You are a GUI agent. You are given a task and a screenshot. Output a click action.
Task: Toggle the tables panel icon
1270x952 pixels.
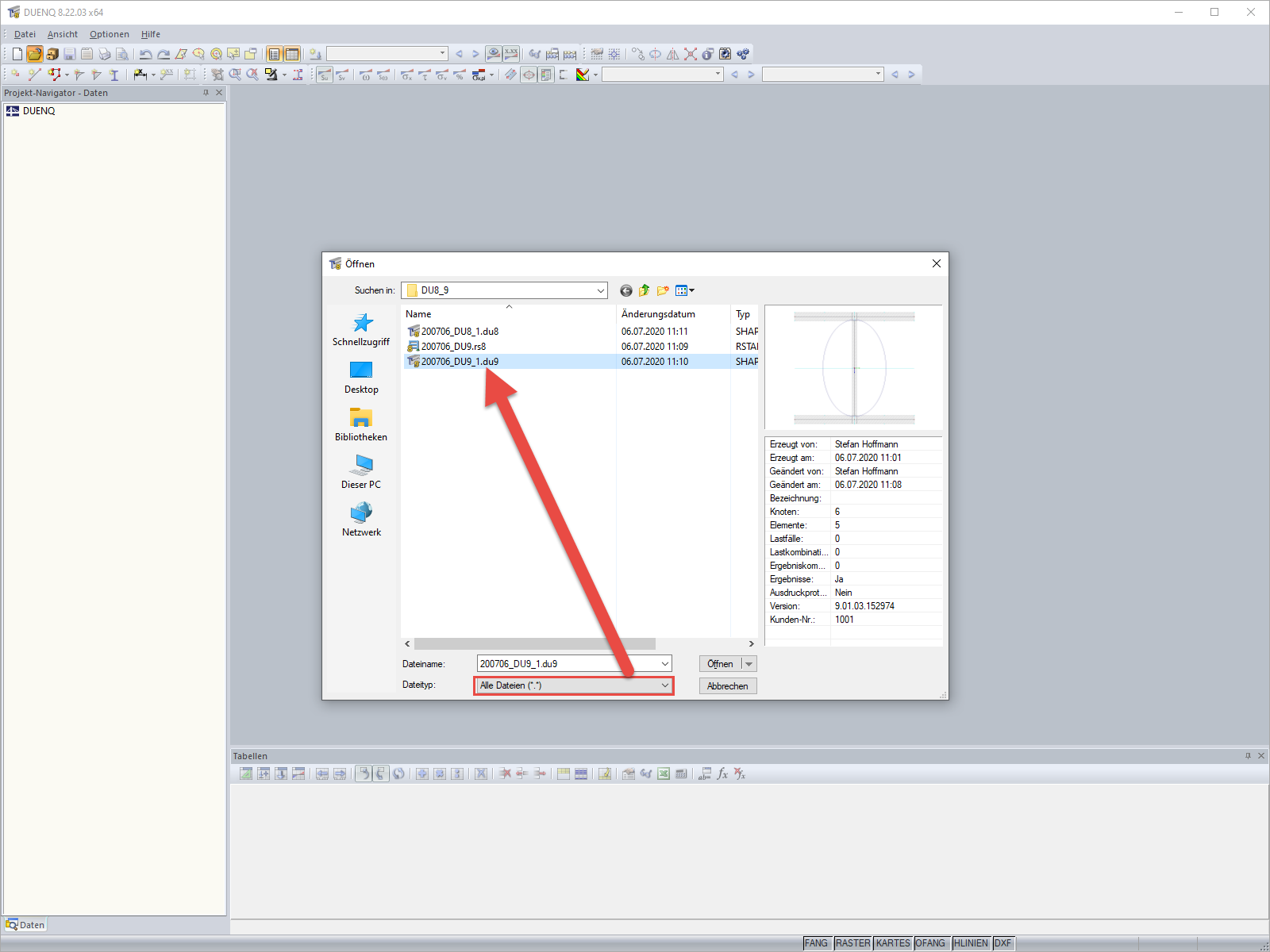tap(292, 54)
